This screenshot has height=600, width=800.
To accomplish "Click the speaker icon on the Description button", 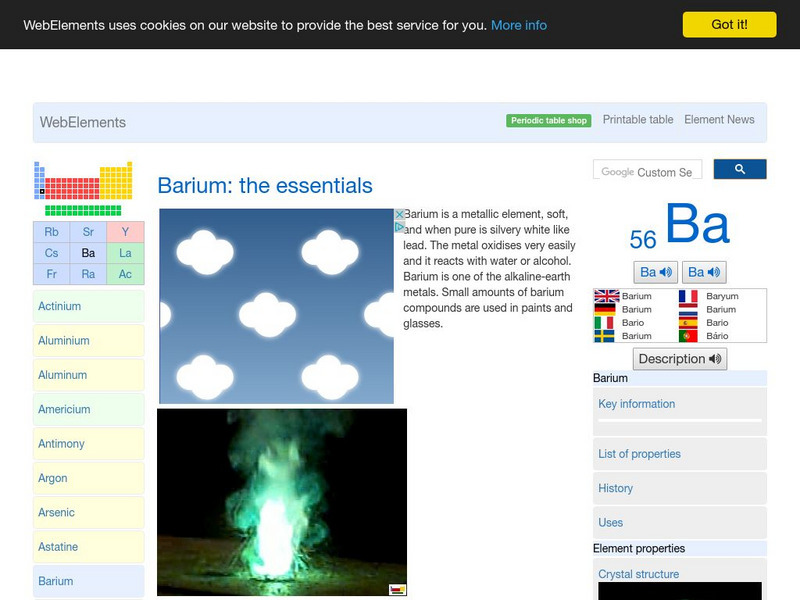I will click(x=714, y=358).
